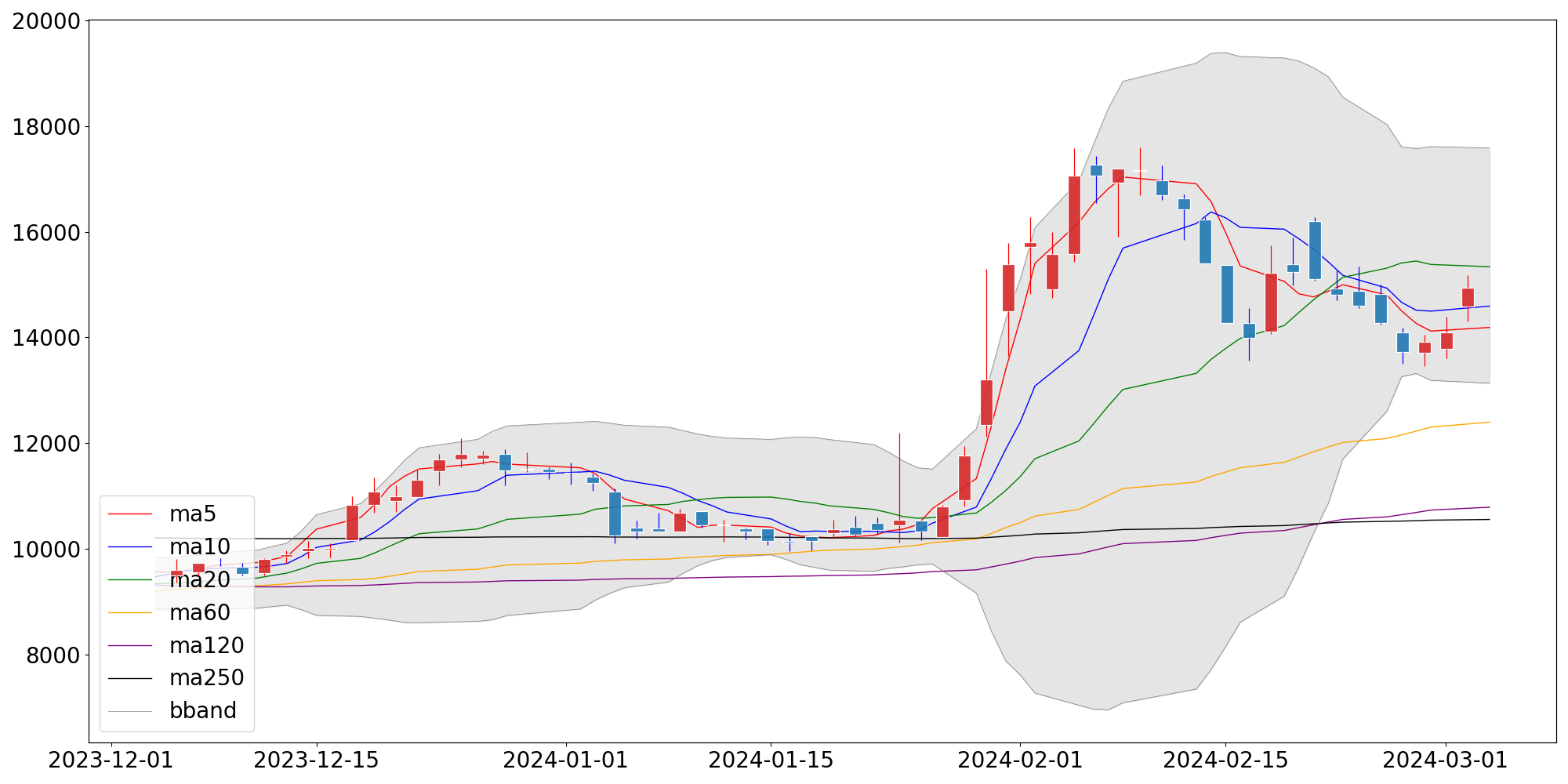1568x784 pixels.
Task: Click the black ma250 legend line sample
Action: tap(130, 678)
